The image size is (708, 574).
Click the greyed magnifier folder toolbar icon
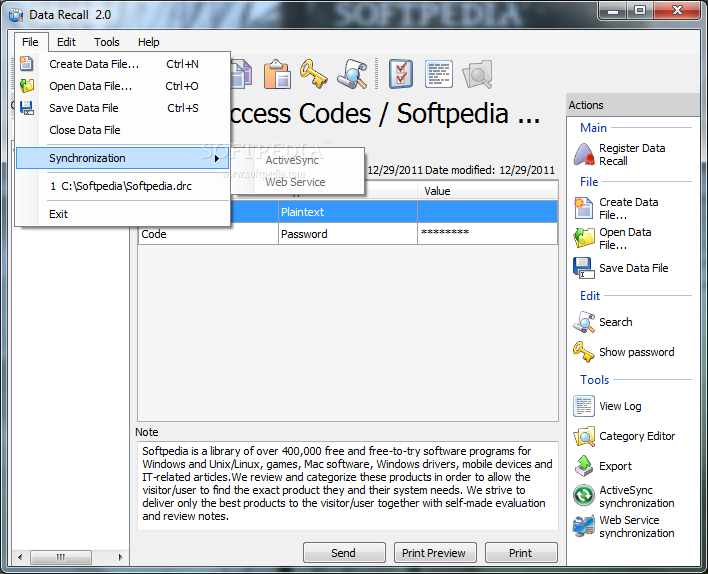(477, 74)
